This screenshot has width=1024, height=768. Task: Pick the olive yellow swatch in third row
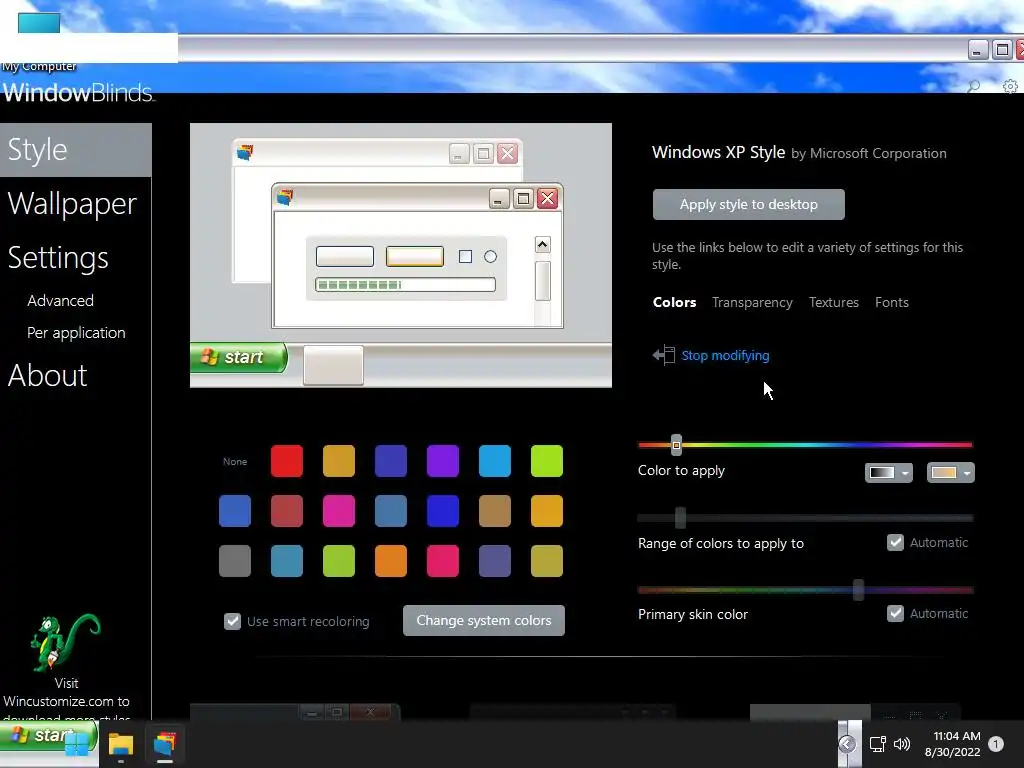coord(547,561)
